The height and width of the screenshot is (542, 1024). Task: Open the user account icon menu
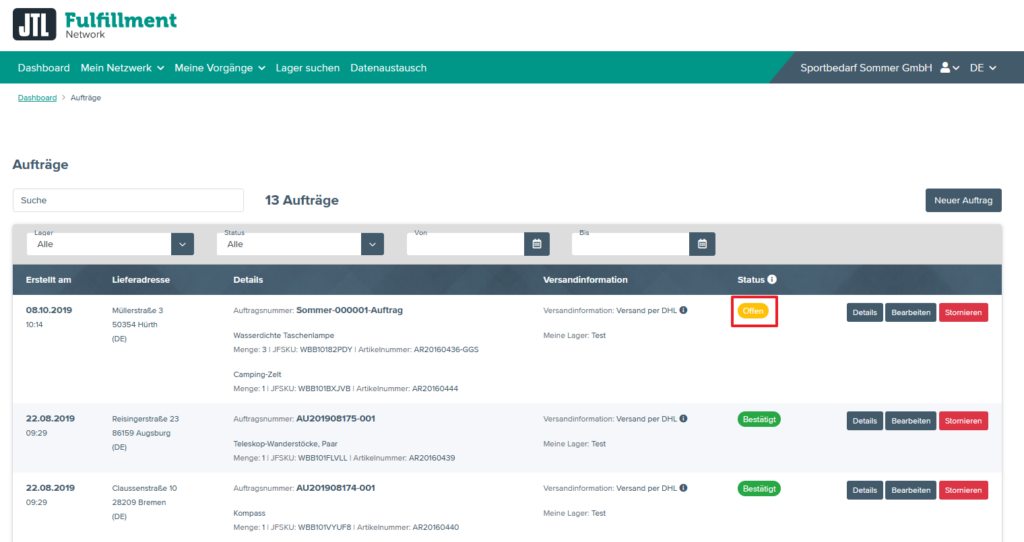click(950, 68)
